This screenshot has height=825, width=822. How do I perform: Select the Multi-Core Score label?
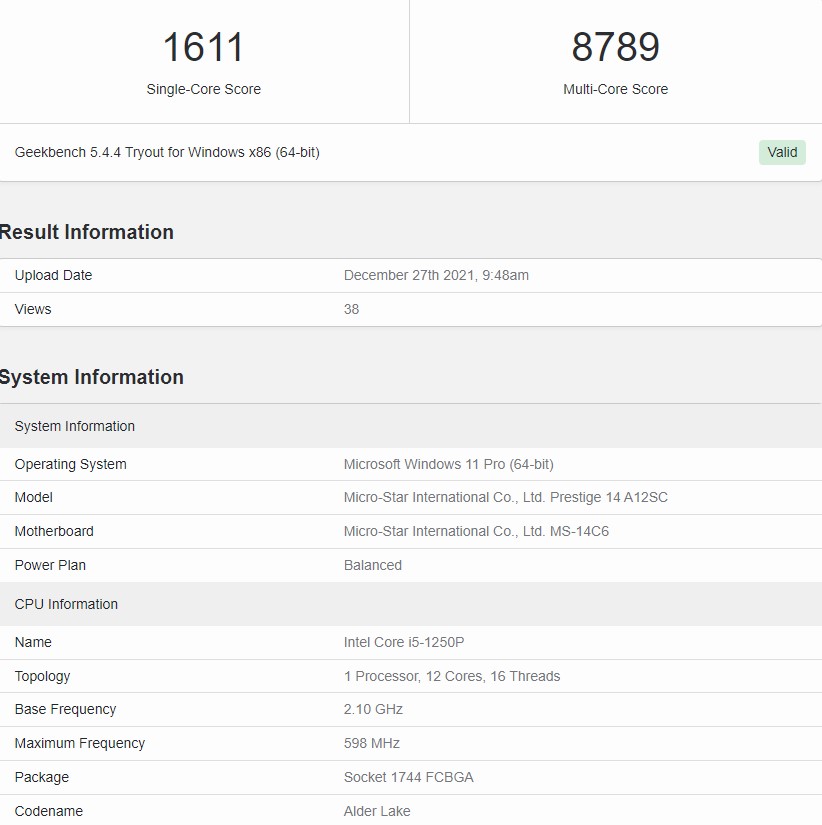[615, 89]
